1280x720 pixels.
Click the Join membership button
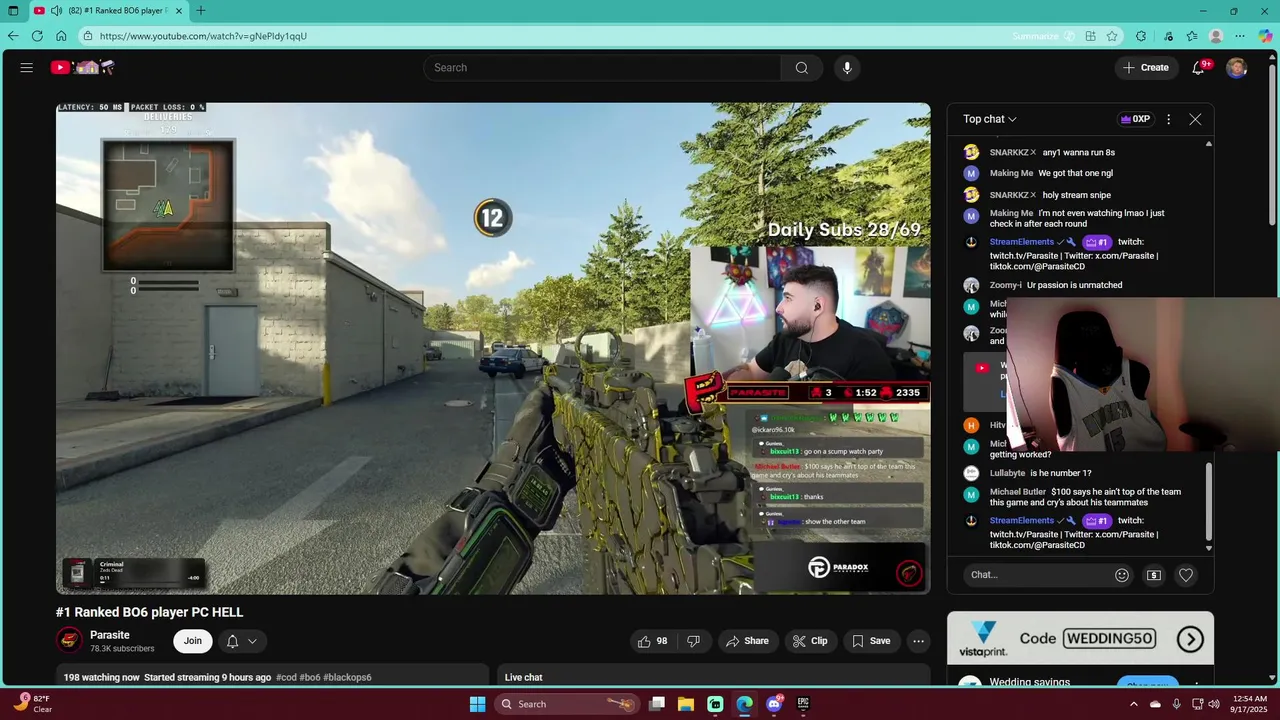pos(193,641)
